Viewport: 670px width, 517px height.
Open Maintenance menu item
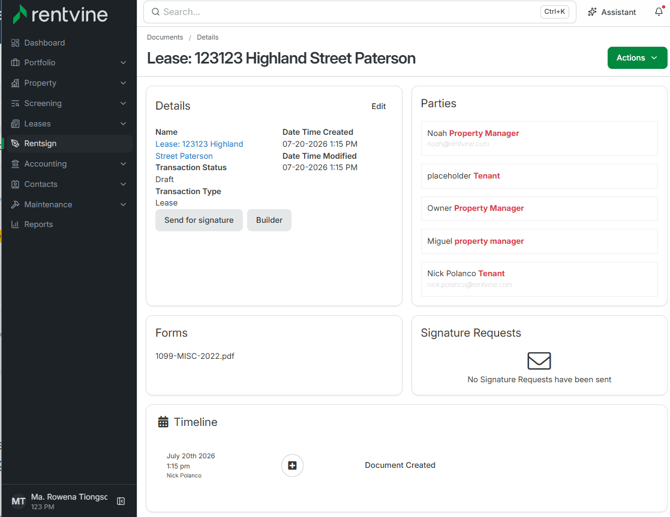tap(68, 205)
